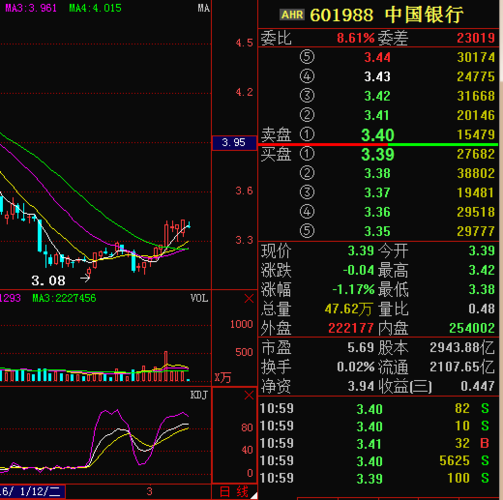The height and width of the screenshot is (500, 503).
Task: Select sell level 2 price 3.41
Action: pyautogui.click(x=377, y=115)
